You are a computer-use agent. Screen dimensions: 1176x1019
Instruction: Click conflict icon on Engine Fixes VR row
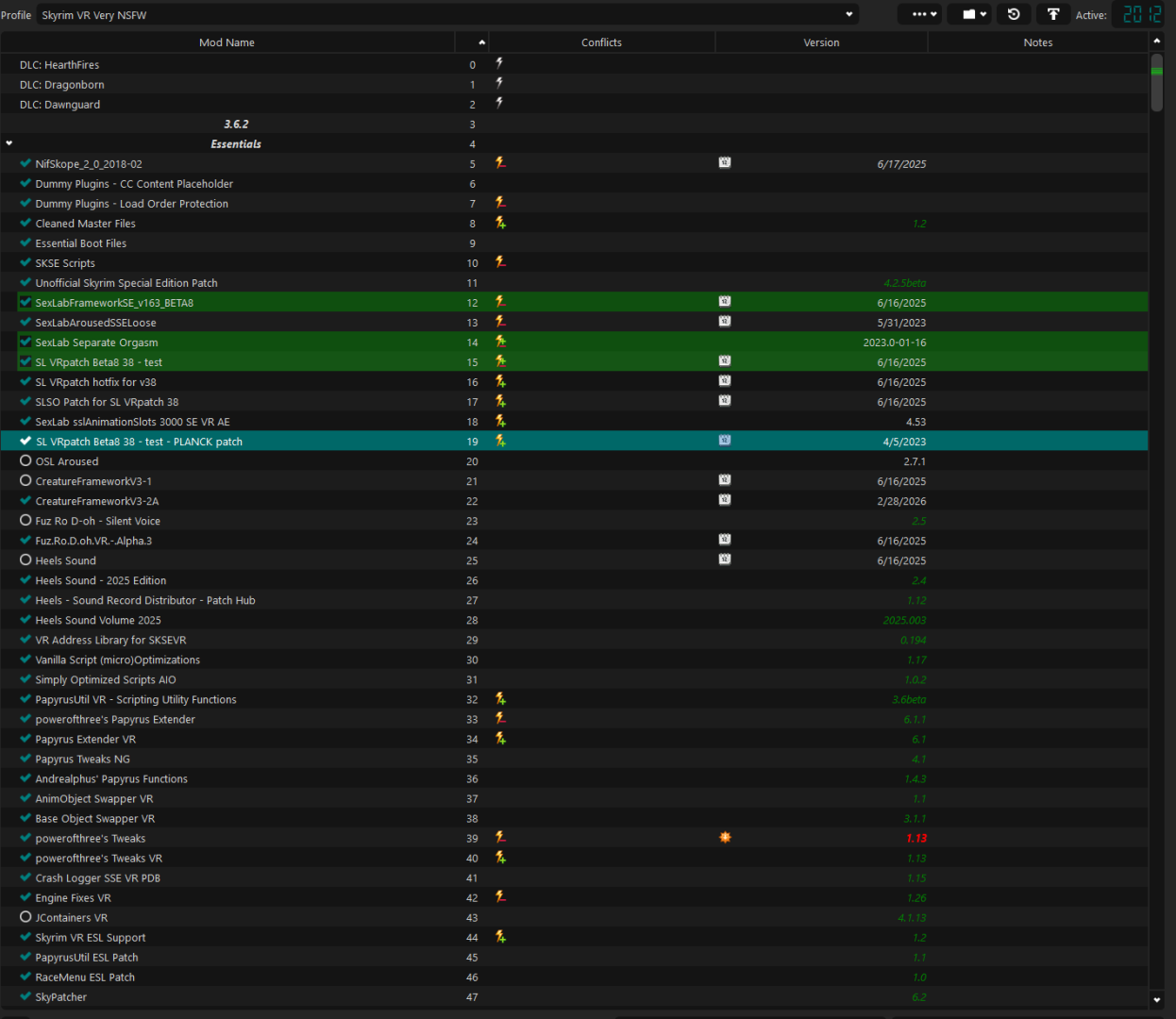pyautogui.click(x=500, y=897)
